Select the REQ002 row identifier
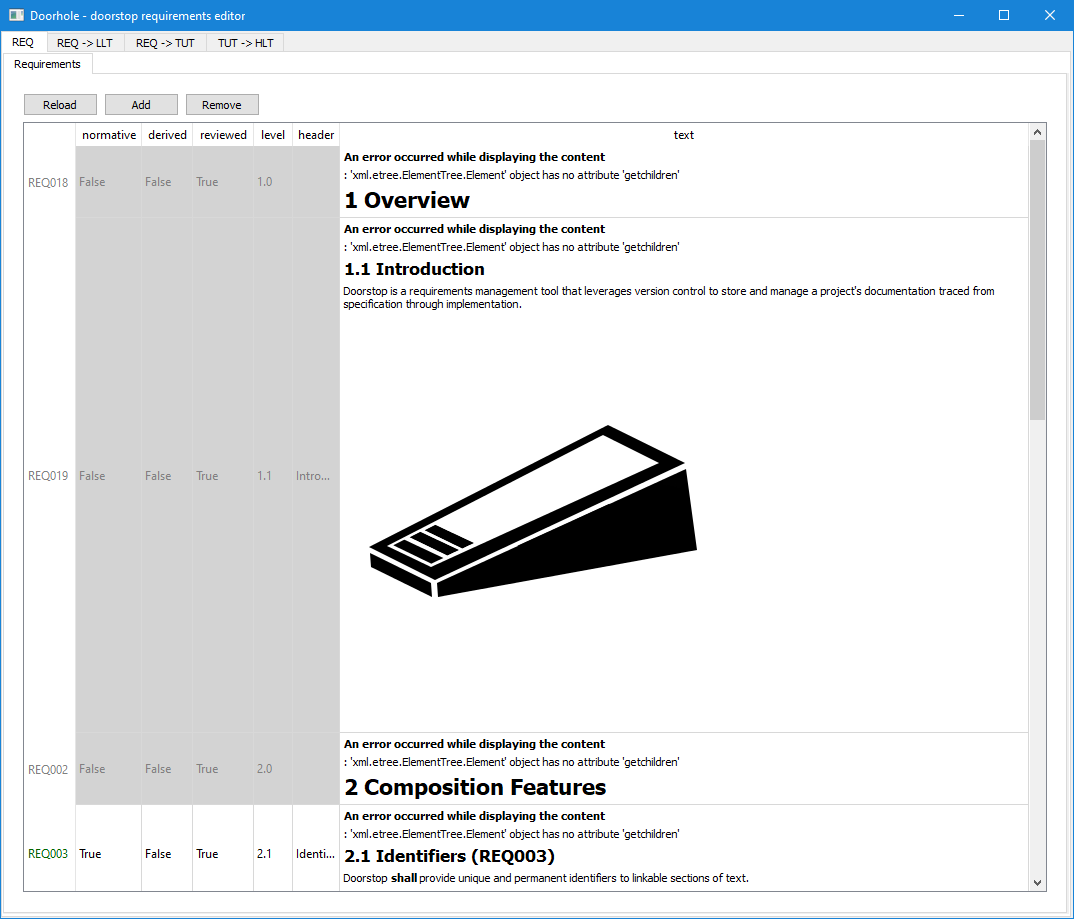The image size is (1074, 919). coord(48,769)
